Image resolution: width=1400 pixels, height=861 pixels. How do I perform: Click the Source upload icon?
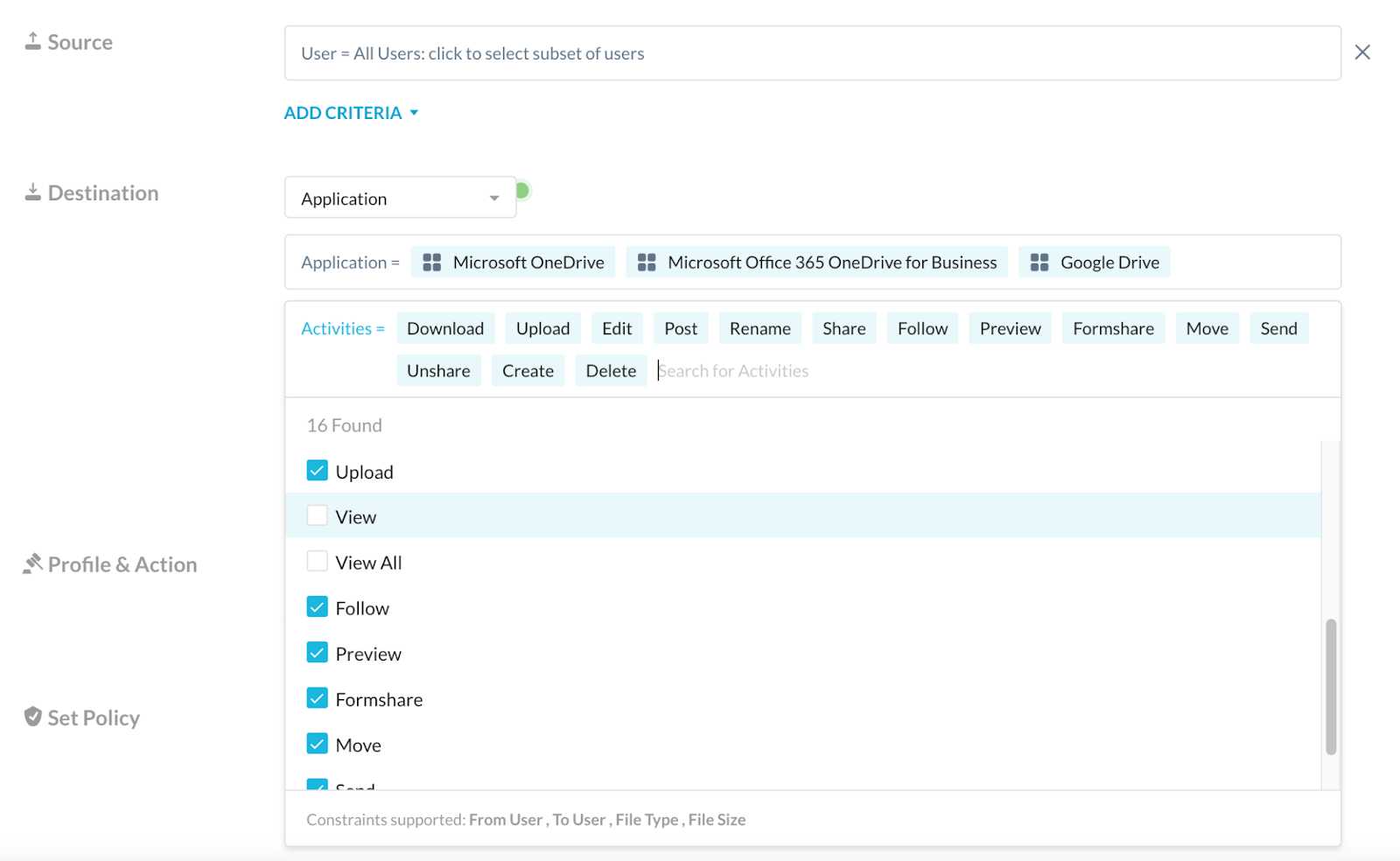coord(32,38)
